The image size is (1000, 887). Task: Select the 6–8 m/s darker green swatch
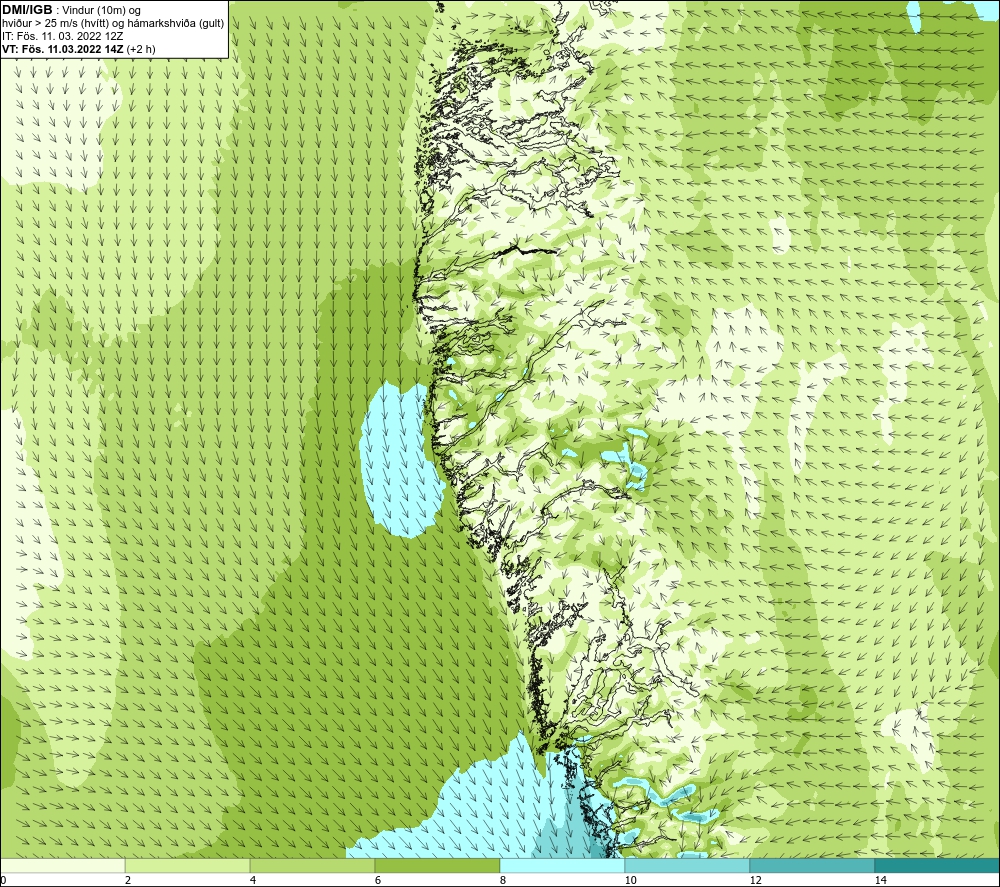pyautogui.click(x=438, y=865)
